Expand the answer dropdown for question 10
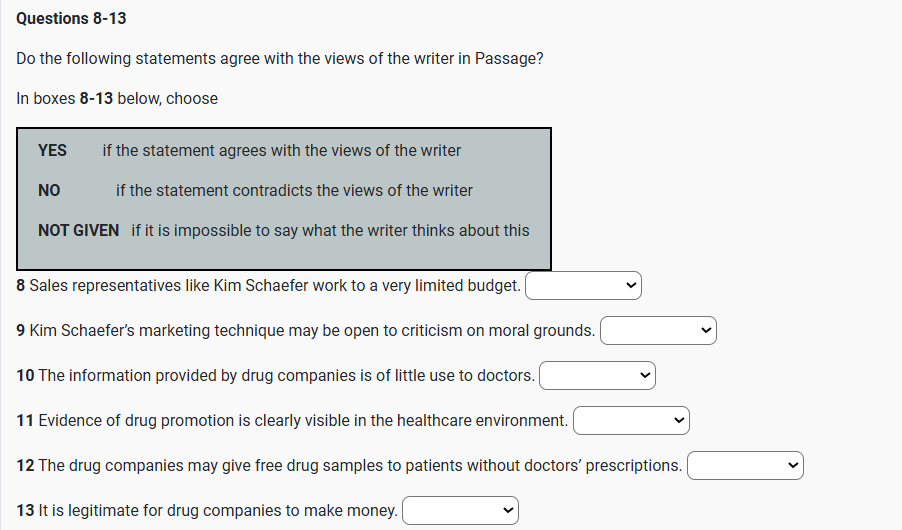The width and height of the screenshot is (902, 530). point(597,376)
